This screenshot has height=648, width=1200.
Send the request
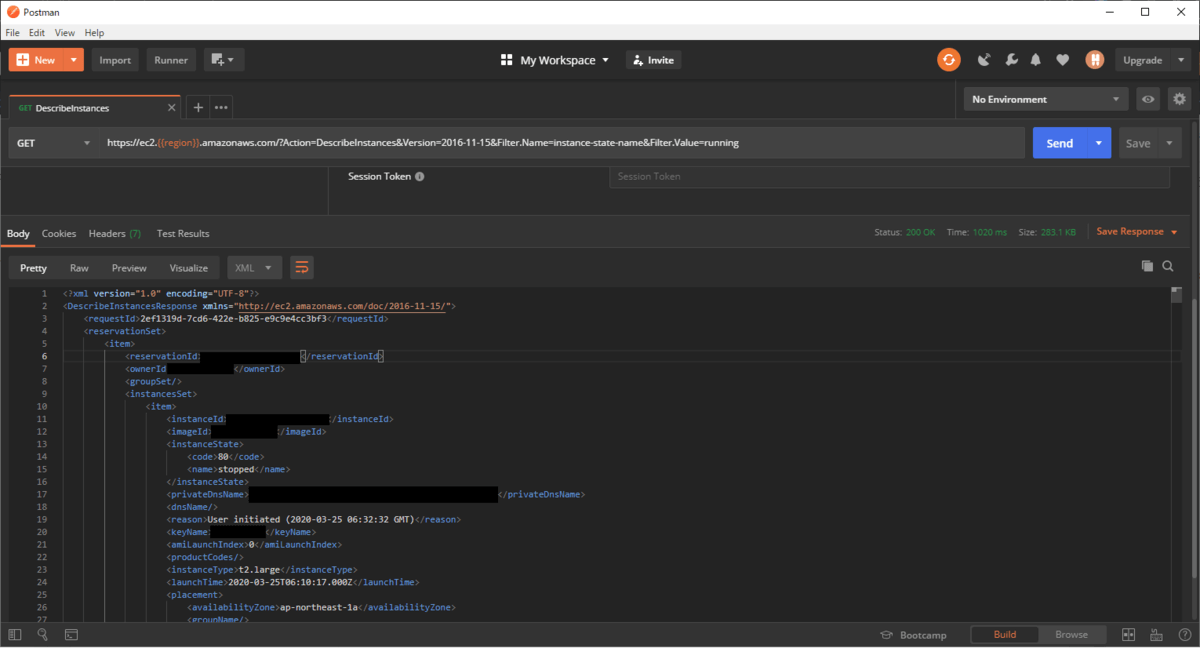click(1060, 143)
